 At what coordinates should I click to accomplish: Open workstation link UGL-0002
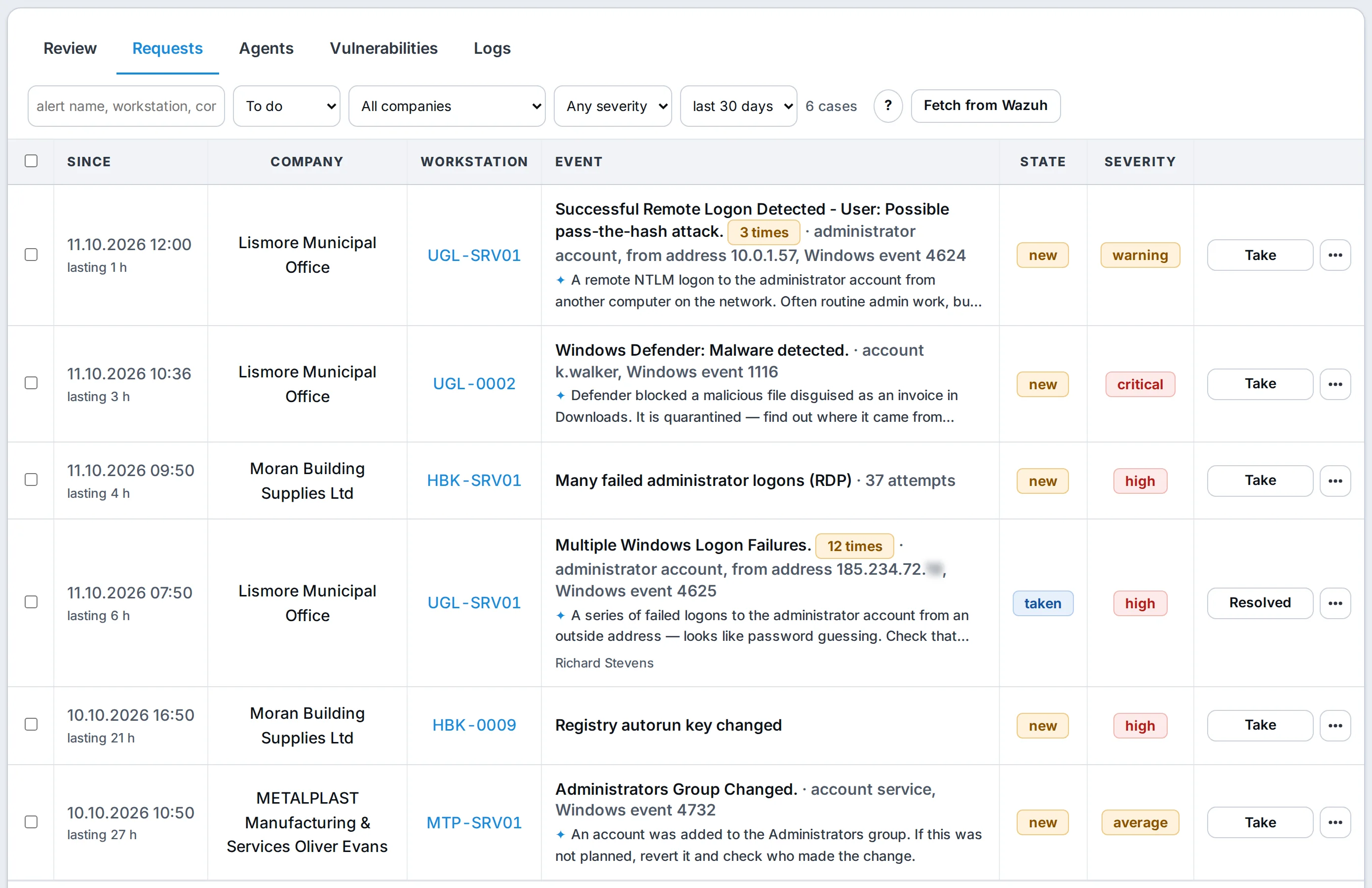474,384
